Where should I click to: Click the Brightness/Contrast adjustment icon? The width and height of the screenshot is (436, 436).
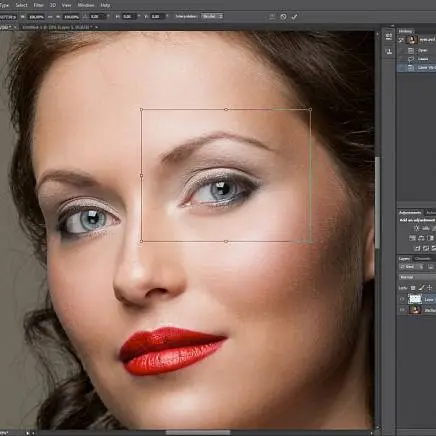(417, 228)
